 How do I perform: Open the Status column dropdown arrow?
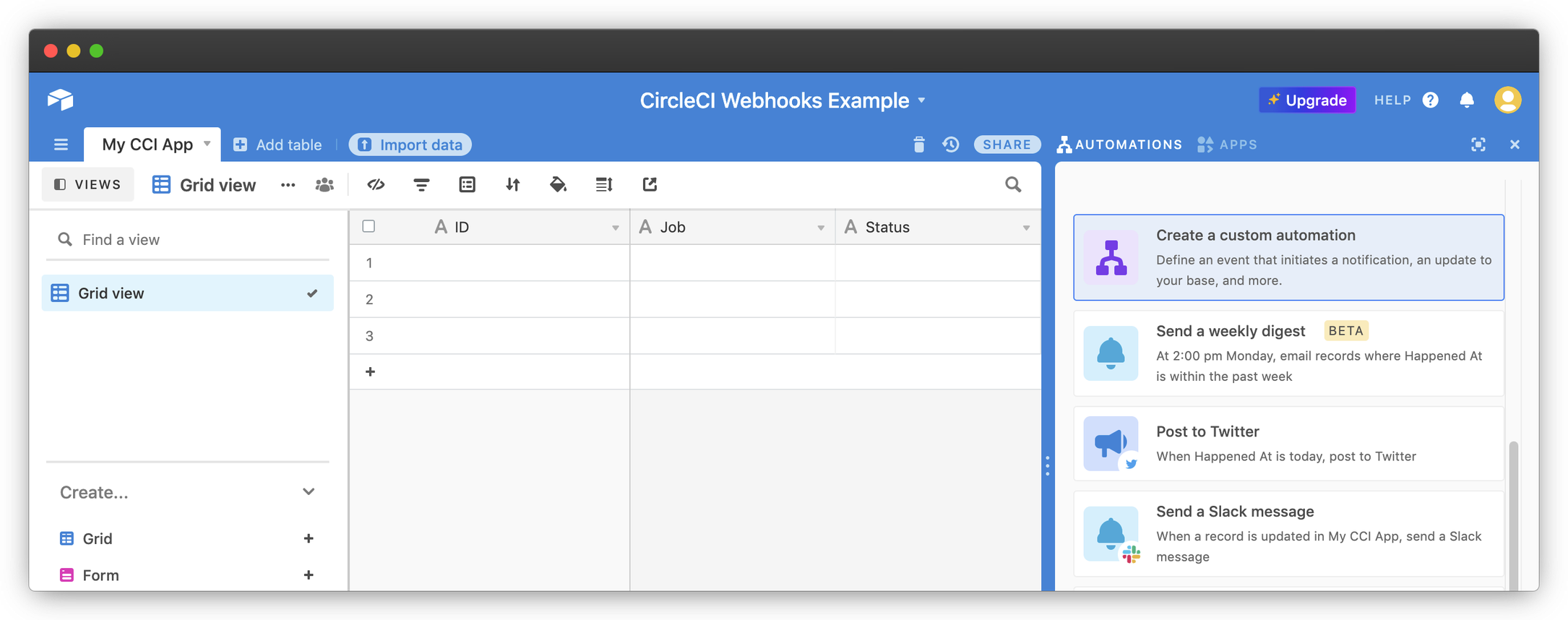click(x=1026, y=228)
